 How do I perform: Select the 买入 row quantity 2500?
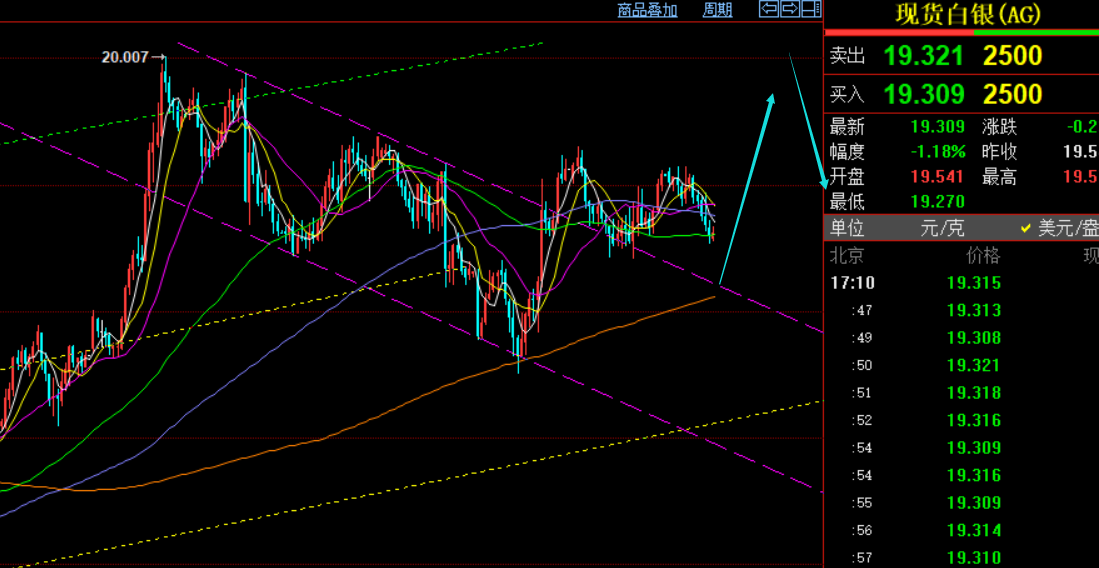[1013, 94]
